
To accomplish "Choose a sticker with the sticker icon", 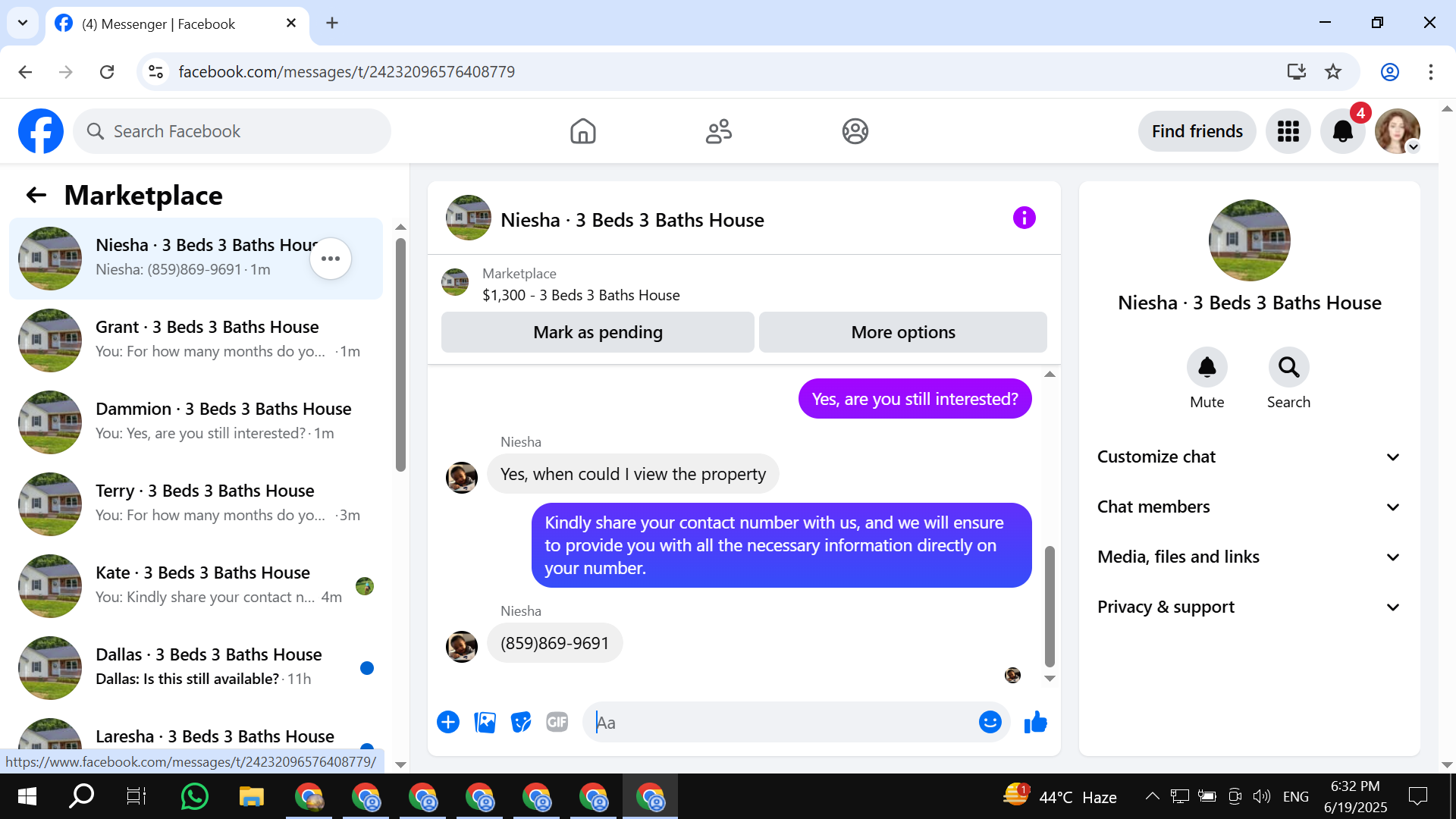I will [521, 722].
